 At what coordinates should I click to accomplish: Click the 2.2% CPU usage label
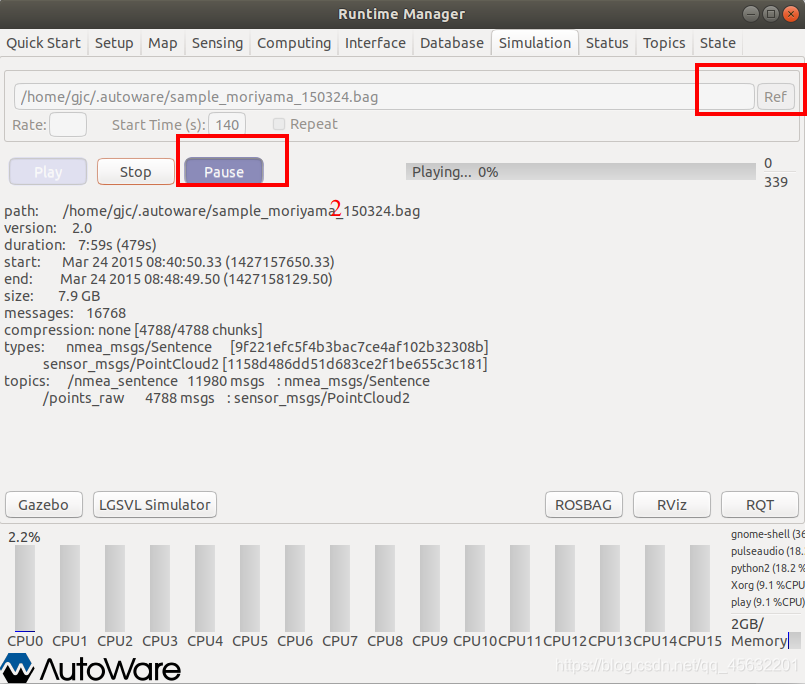click(24, 537)
